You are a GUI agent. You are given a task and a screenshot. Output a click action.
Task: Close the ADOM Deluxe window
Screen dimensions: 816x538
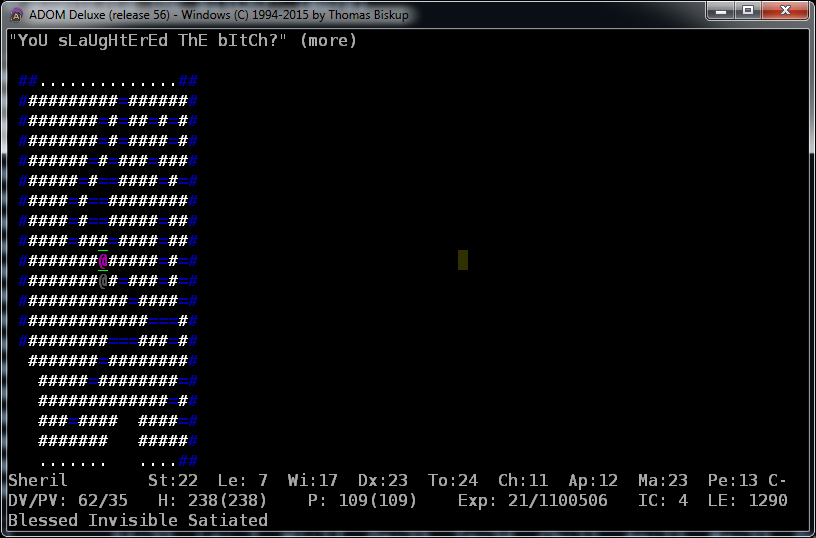click(x=785, y=11)
